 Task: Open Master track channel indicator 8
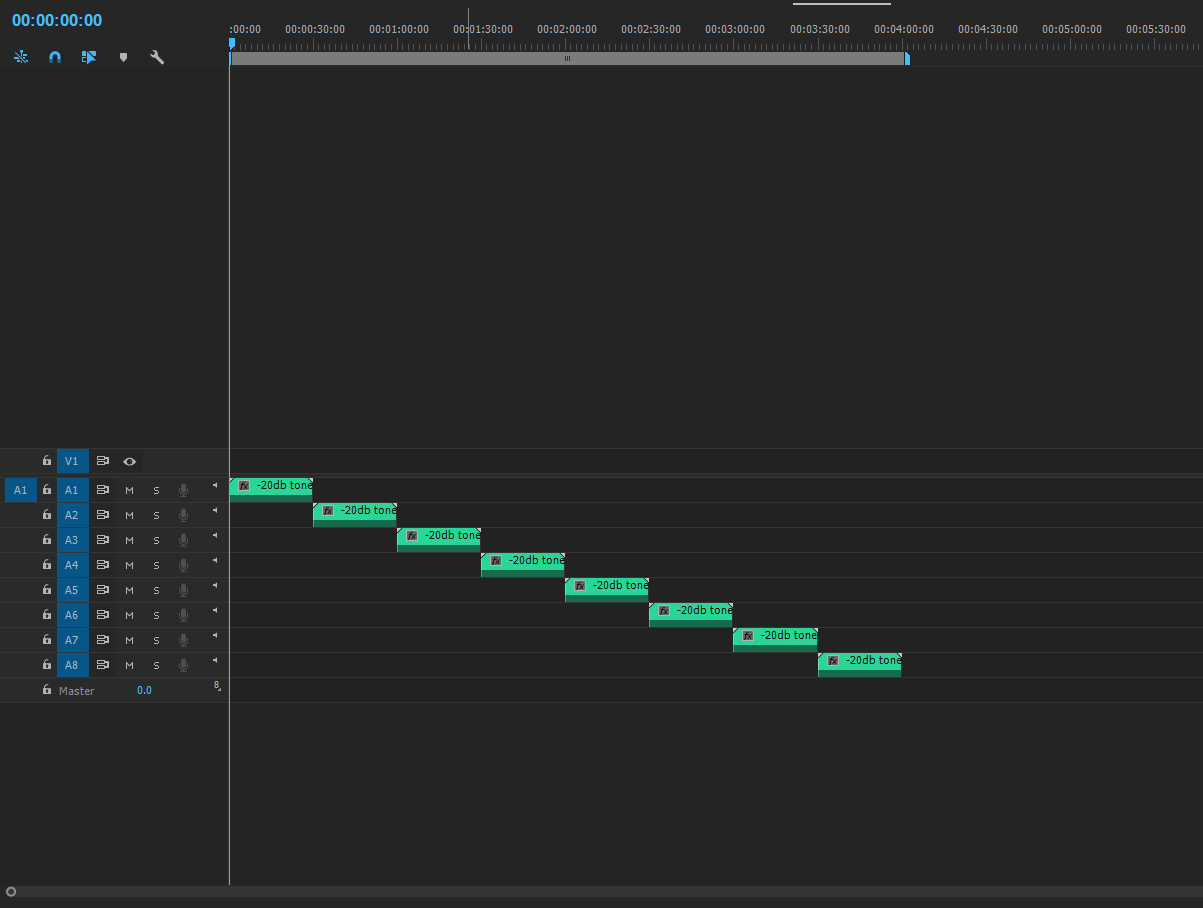pyautogui.click(x=216, y=686)
